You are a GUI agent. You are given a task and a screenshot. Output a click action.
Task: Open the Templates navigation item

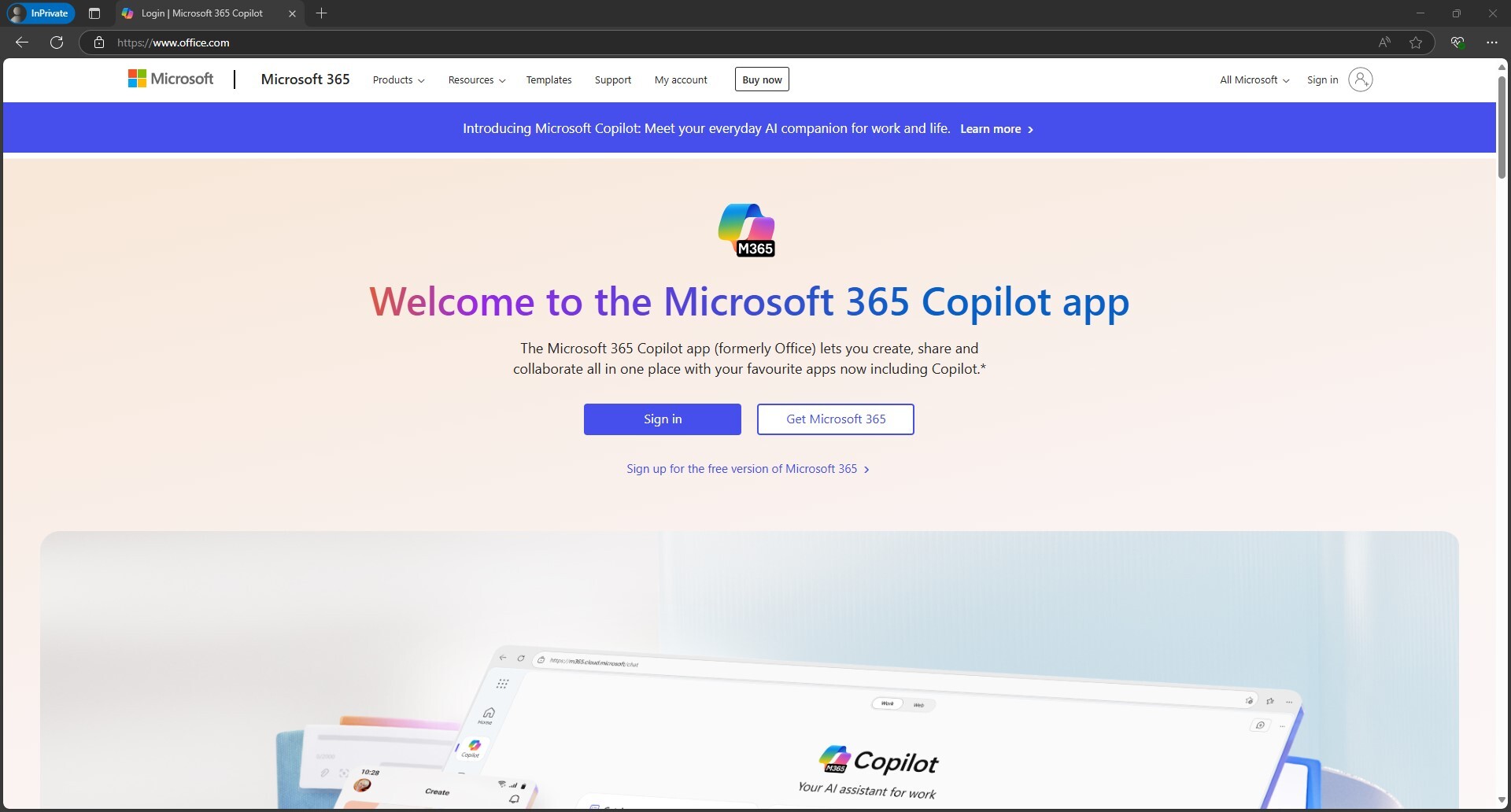click(548, 79)
